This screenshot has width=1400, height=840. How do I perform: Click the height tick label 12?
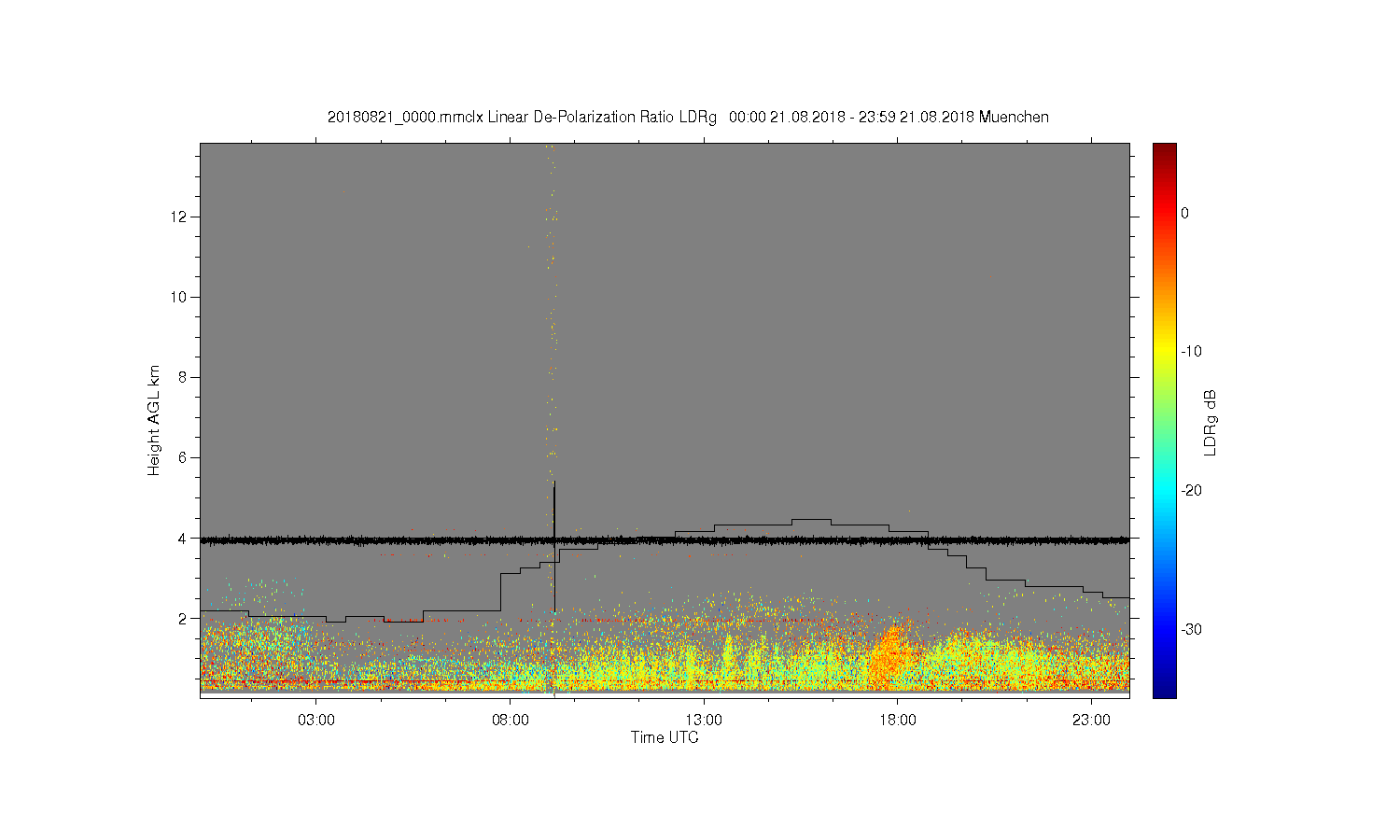coord(180,217)
